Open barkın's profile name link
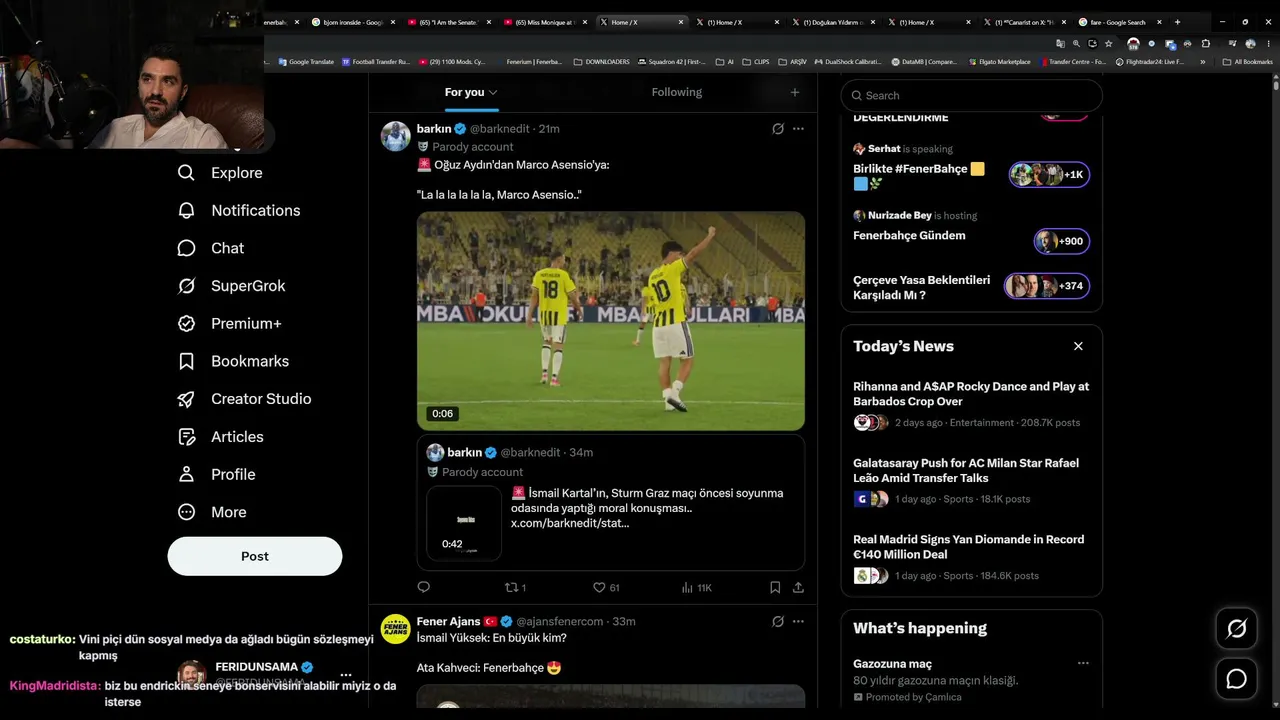Viewport: 1280px width, 720px height. 434,129
